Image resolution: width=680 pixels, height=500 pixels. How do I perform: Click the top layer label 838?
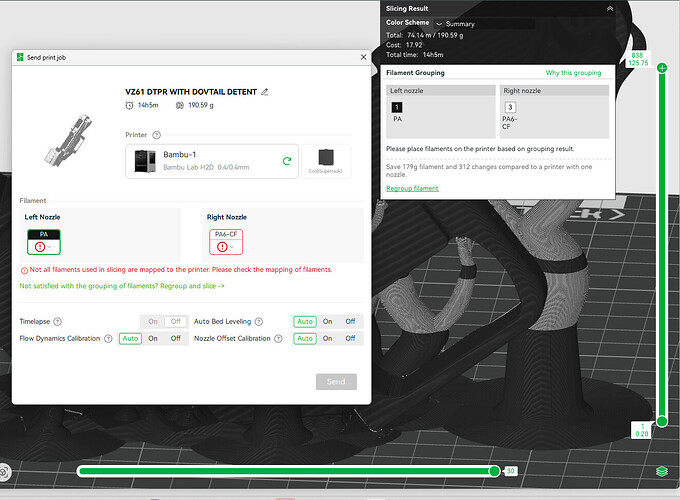coord(637,56)
